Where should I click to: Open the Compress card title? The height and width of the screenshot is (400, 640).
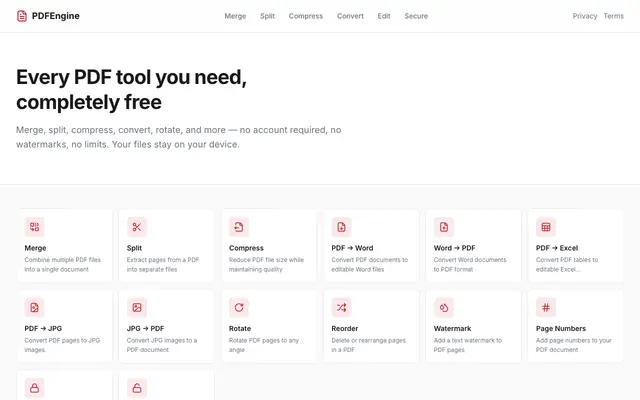(246, 248)
